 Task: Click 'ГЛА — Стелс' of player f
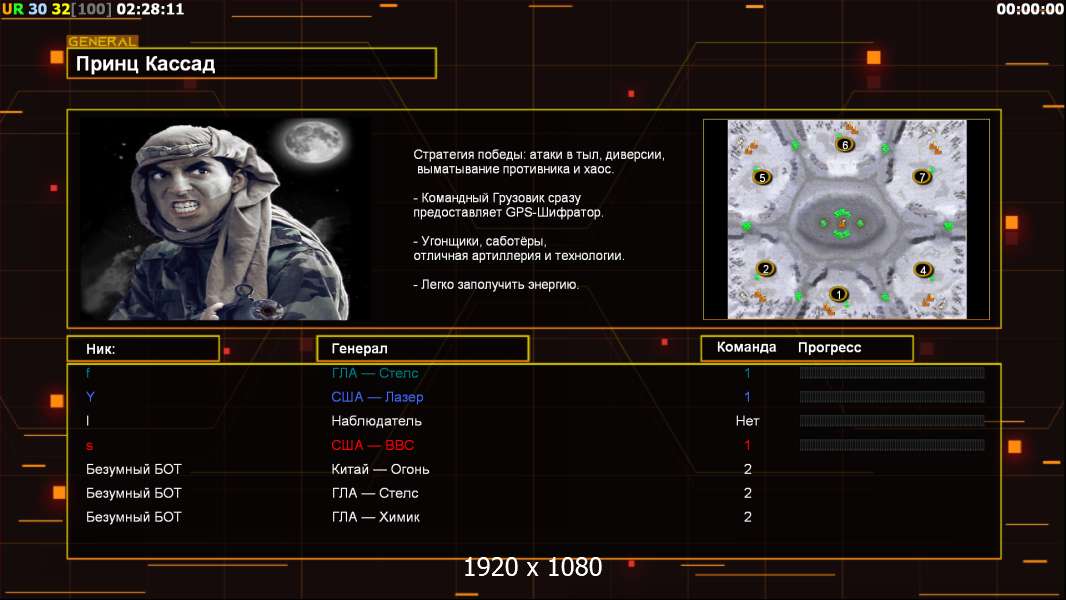[x=375, y=373]
